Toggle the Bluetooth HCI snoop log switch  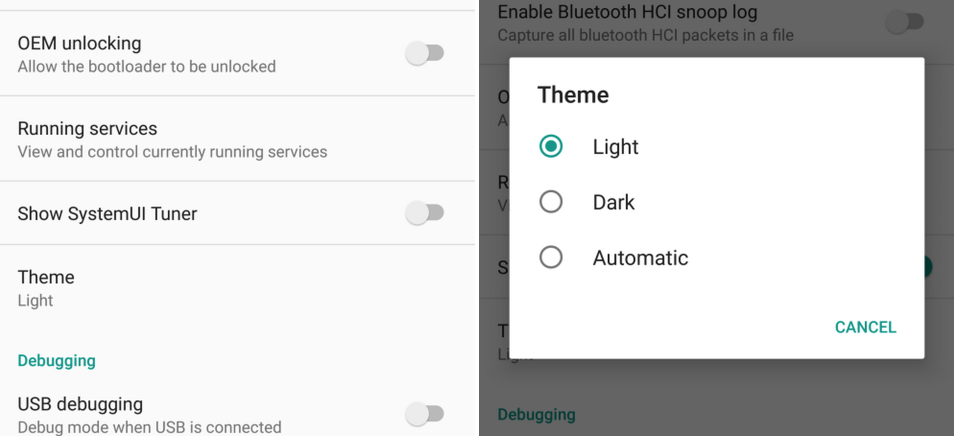pos(904,21)
